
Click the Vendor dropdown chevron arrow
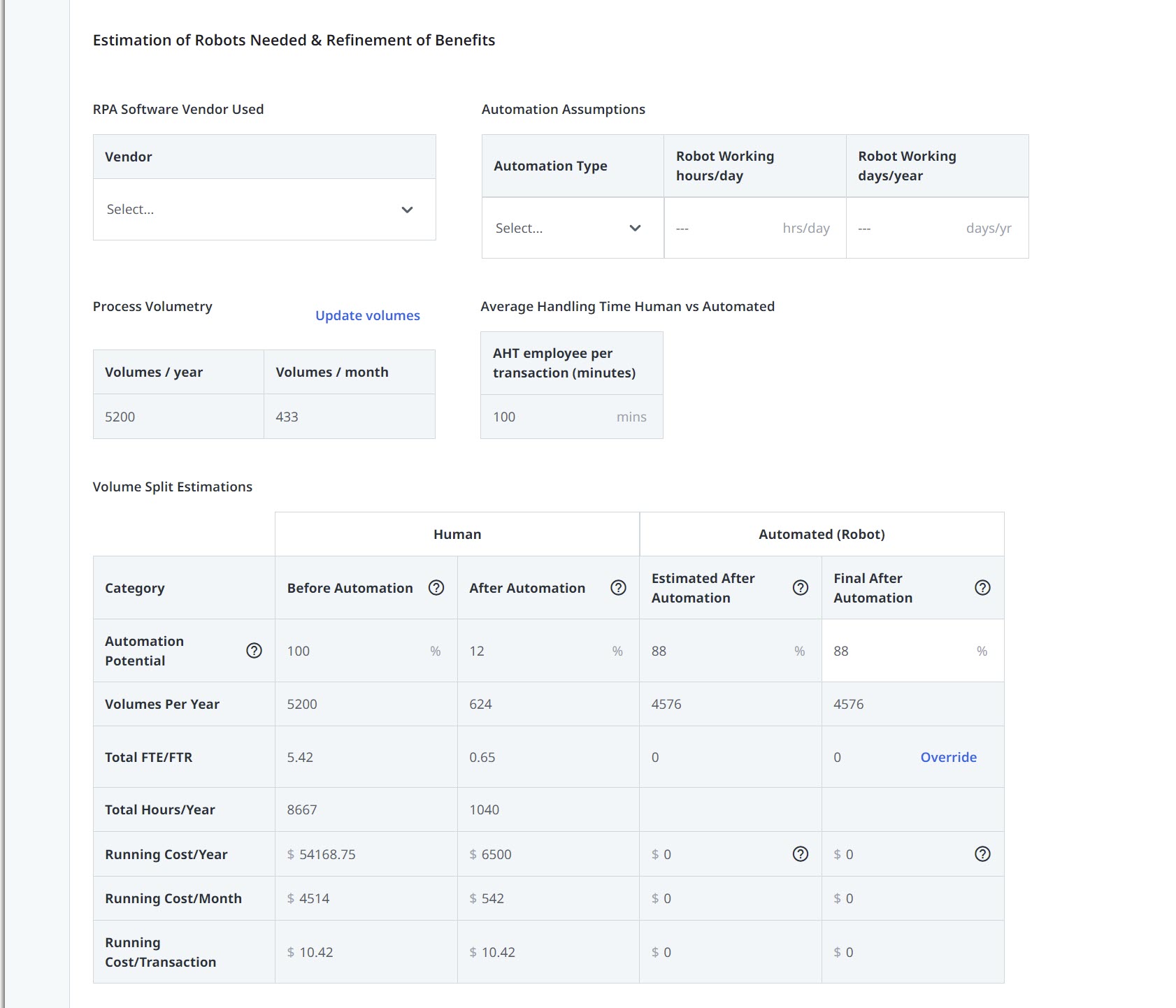[407, 210]
